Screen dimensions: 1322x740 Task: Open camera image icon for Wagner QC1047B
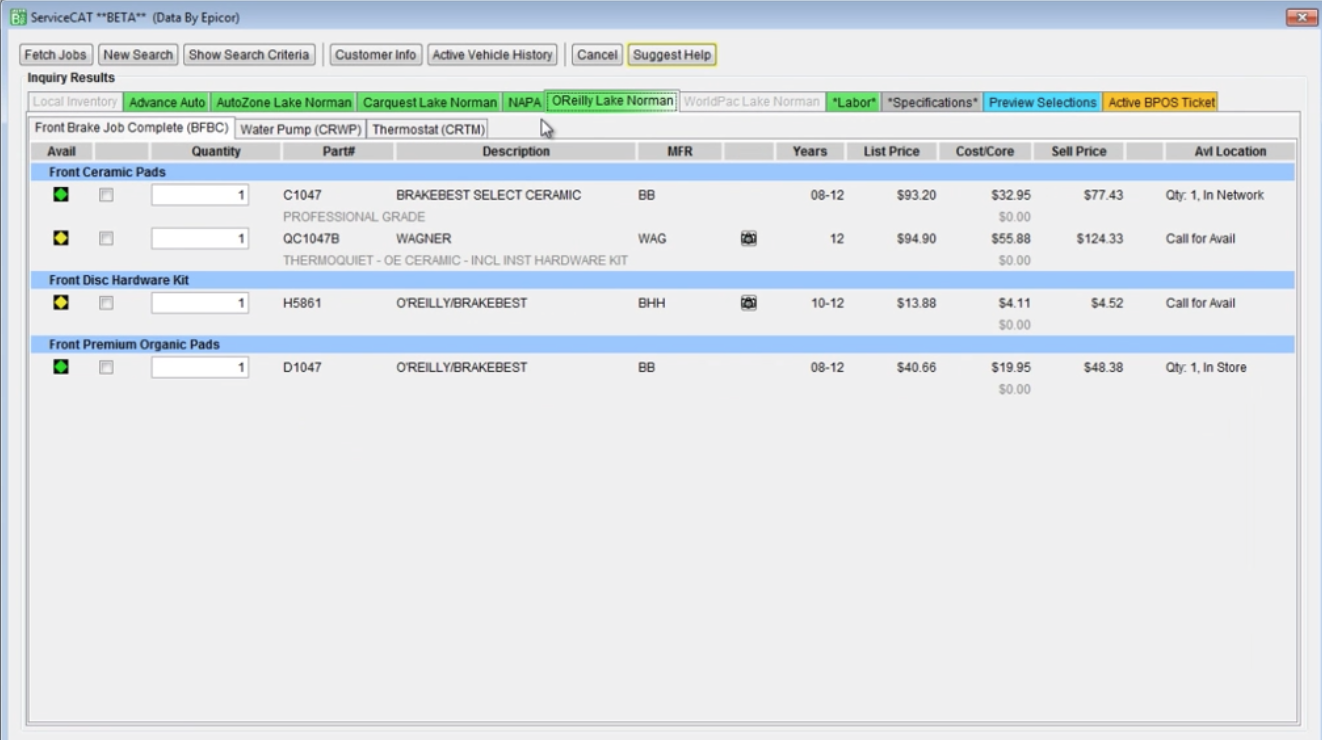(748, 239)
